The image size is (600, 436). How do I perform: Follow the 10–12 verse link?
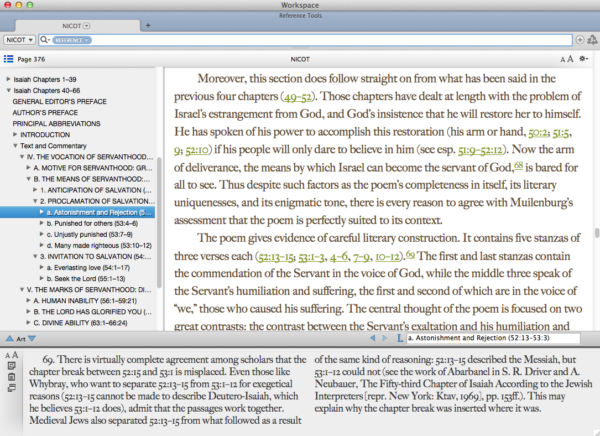(387, 256)
